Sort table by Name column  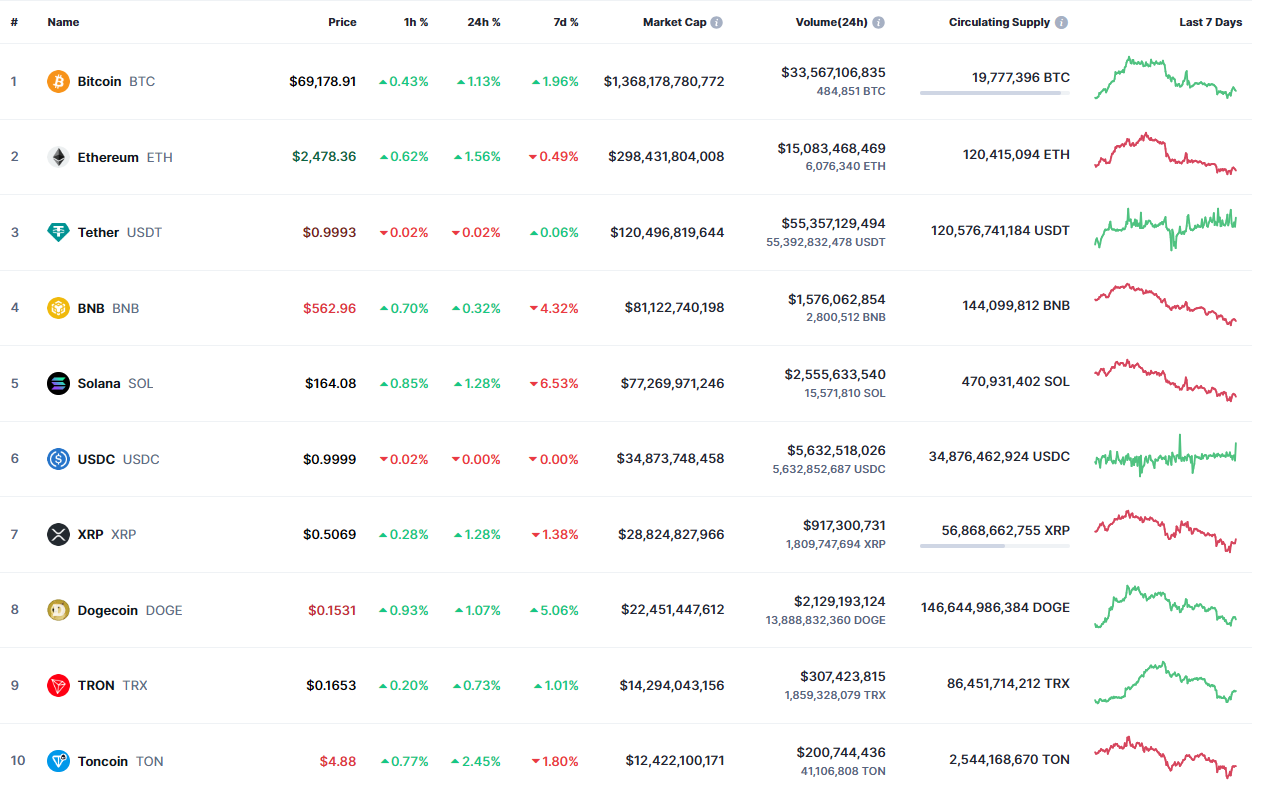click(x=63, y=22)
